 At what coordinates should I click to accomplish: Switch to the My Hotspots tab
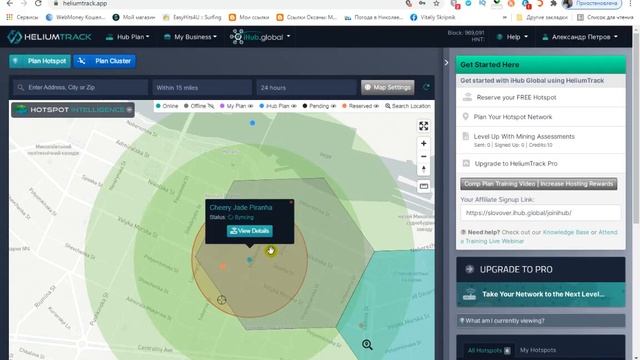coord(538,350)
